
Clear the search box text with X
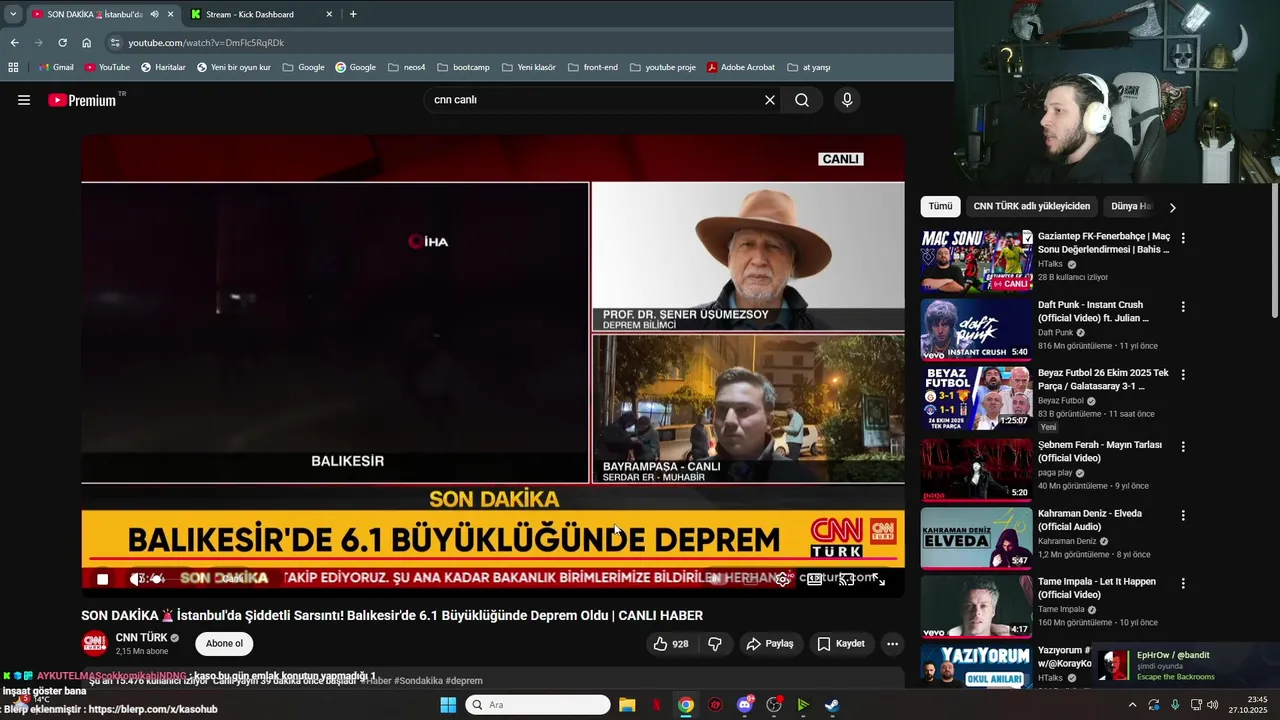click(x=770, y=100)
